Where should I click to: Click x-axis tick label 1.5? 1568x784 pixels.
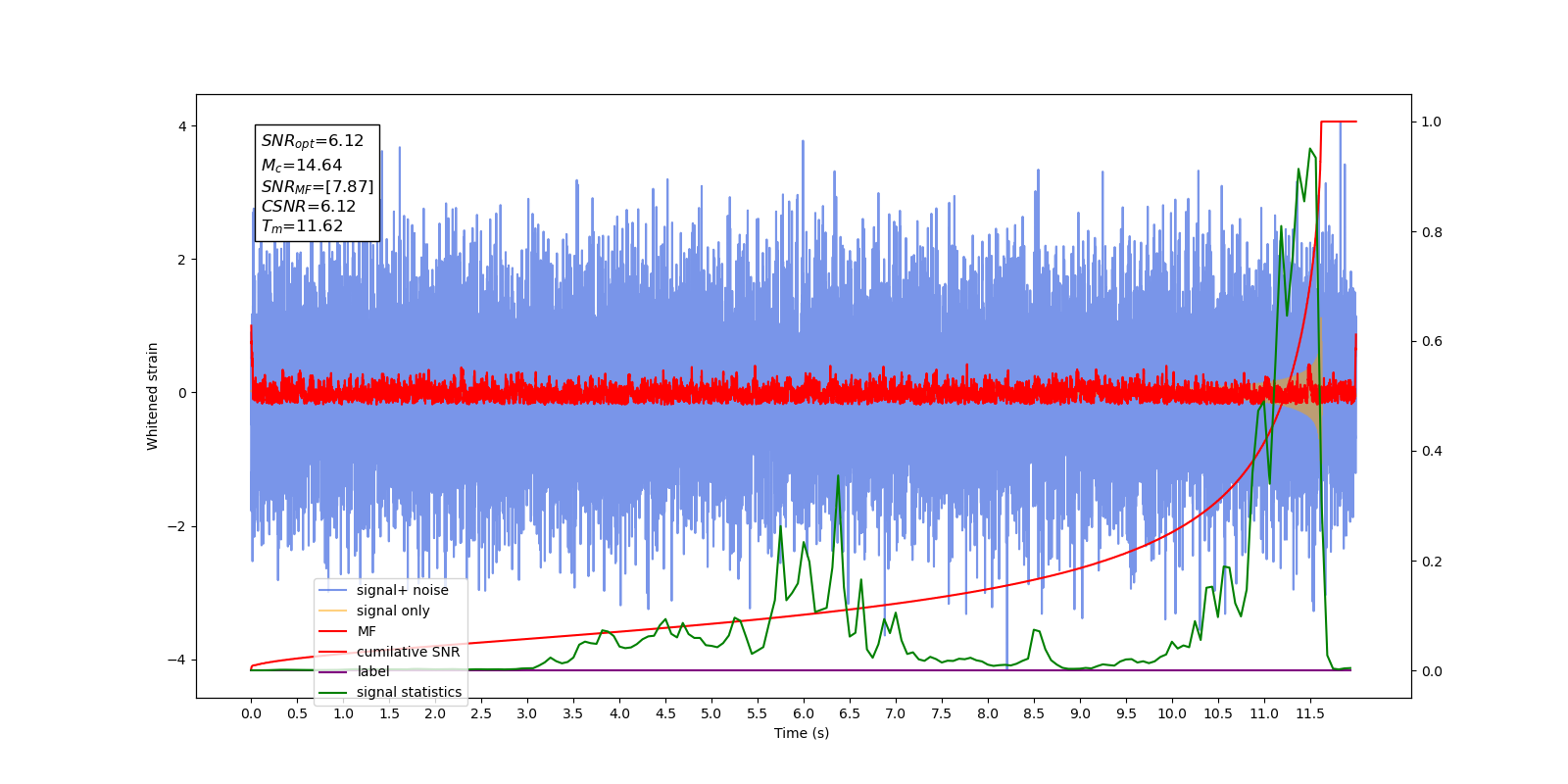click(389, 713)
